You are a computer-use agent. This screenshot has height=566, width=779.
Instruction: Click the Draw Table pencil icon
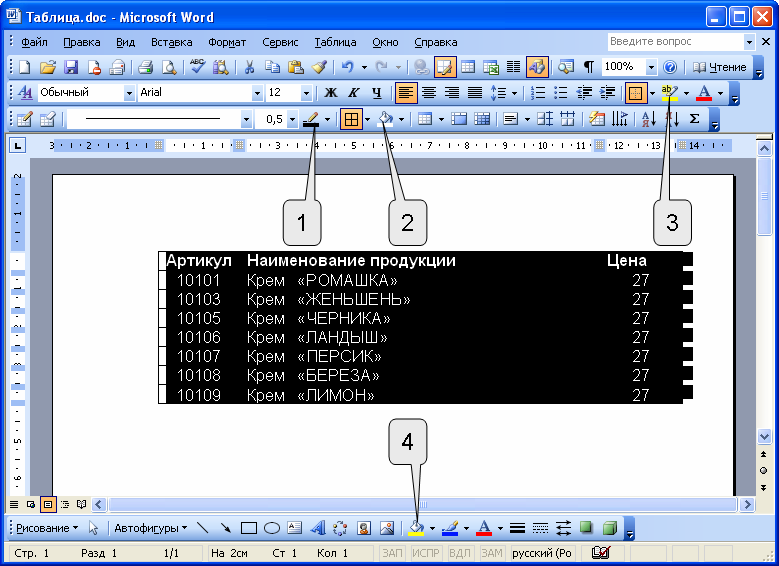point(23,119)
